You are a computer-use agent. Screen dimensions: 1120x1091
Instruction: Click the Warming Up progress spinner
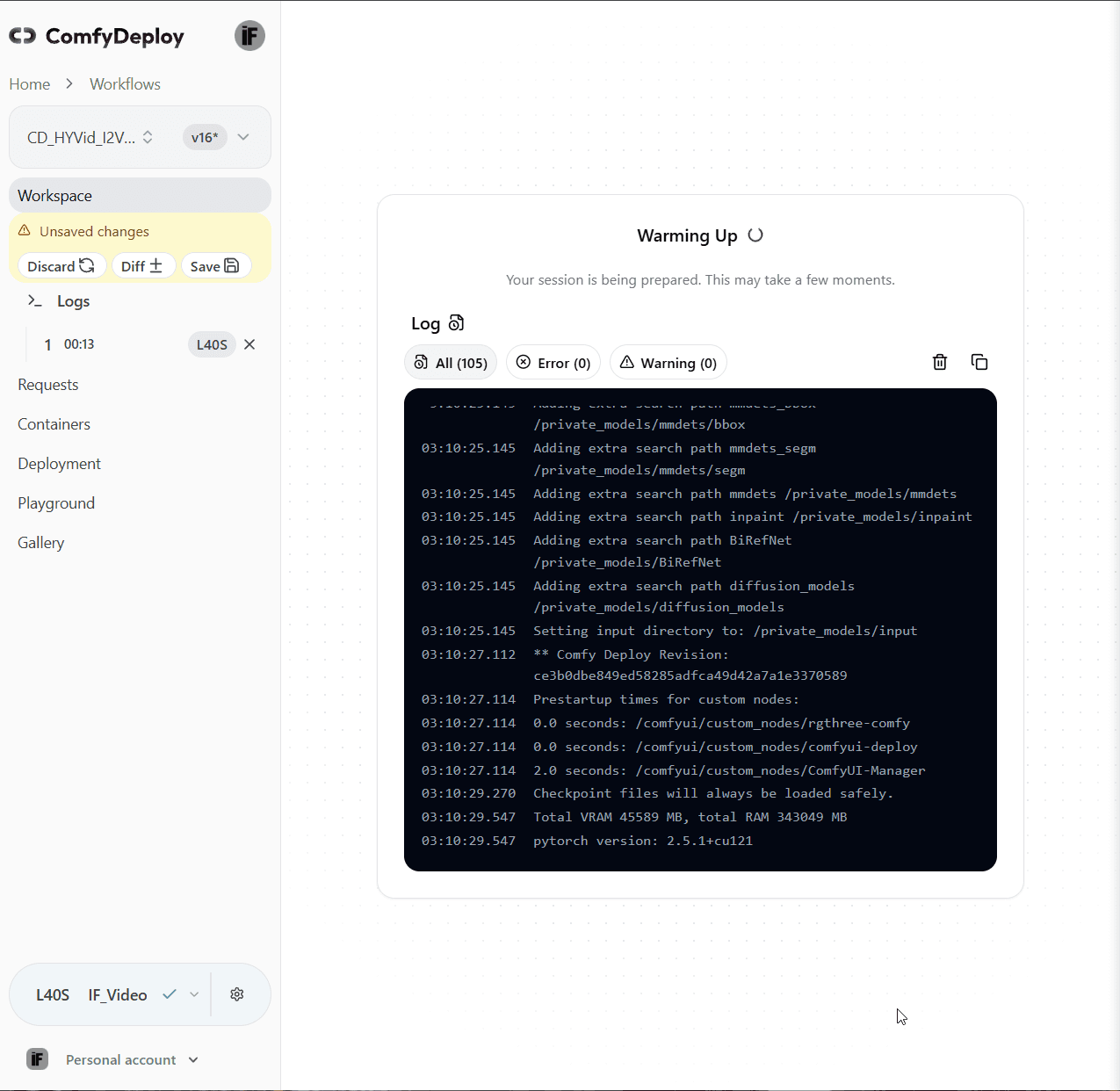(x=756, y=235)
